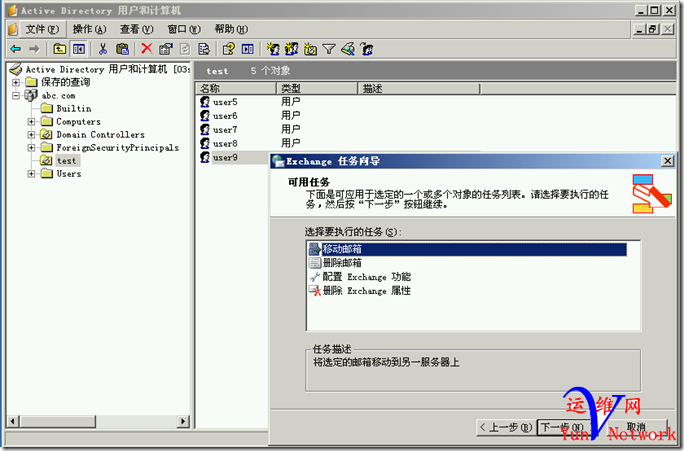The image size is (684, 451).
Task: Open the 窗口(W) menu
Action: coord(184,29)
